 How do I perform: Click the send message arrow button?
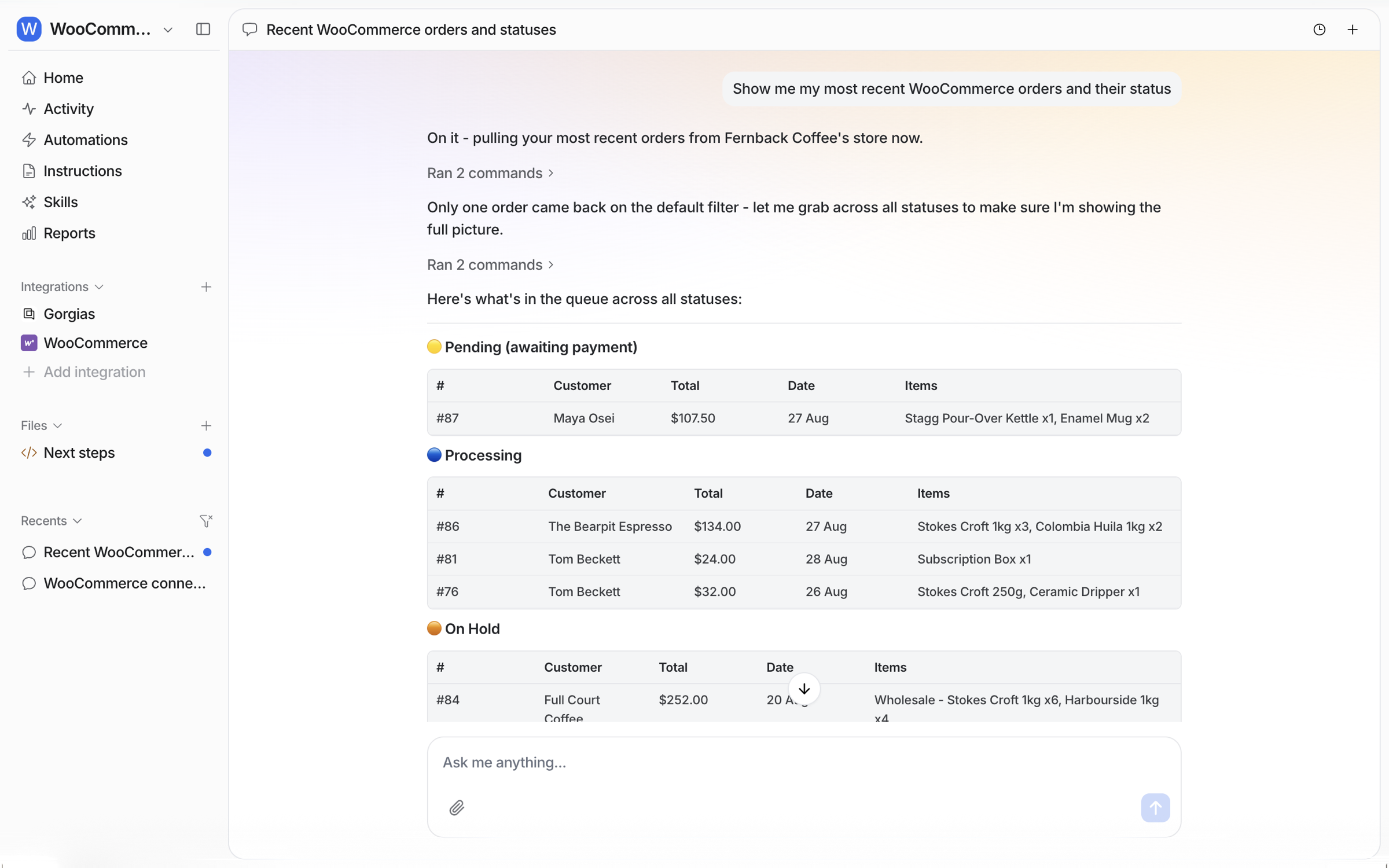(1155, 807)
